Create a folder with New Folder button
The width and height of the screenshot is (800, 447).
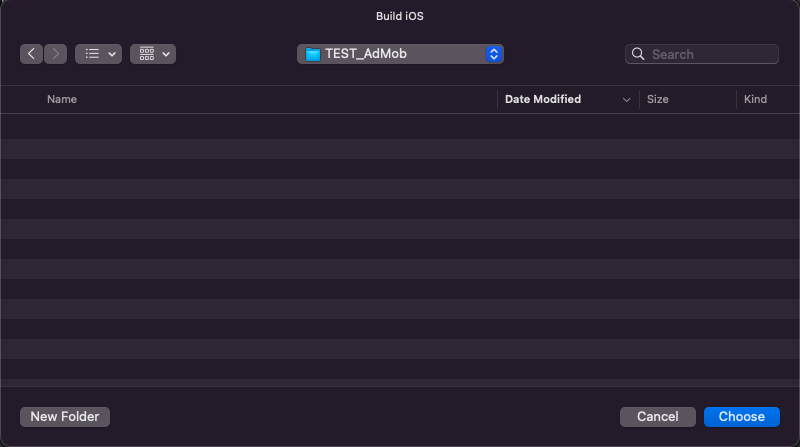(65, 417)
